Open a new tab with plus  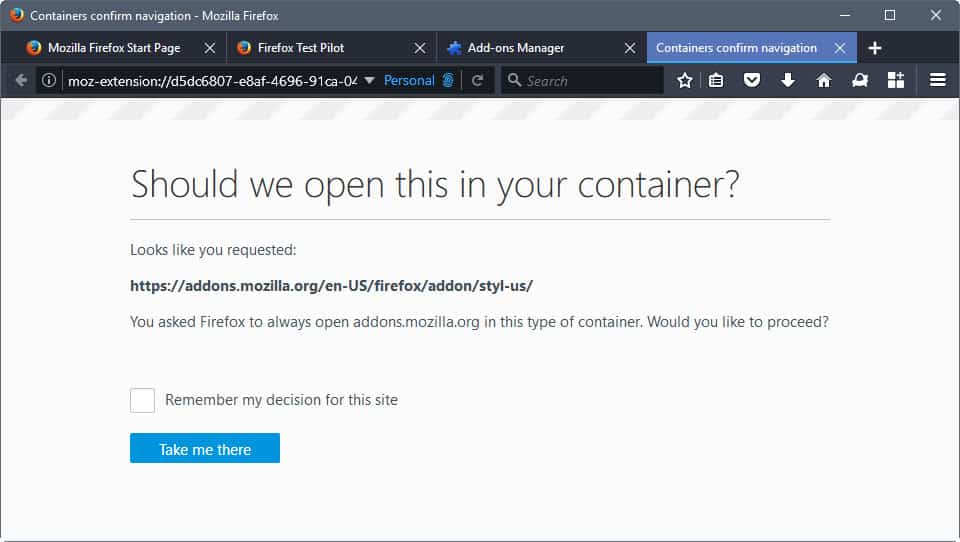coord(875,48)
